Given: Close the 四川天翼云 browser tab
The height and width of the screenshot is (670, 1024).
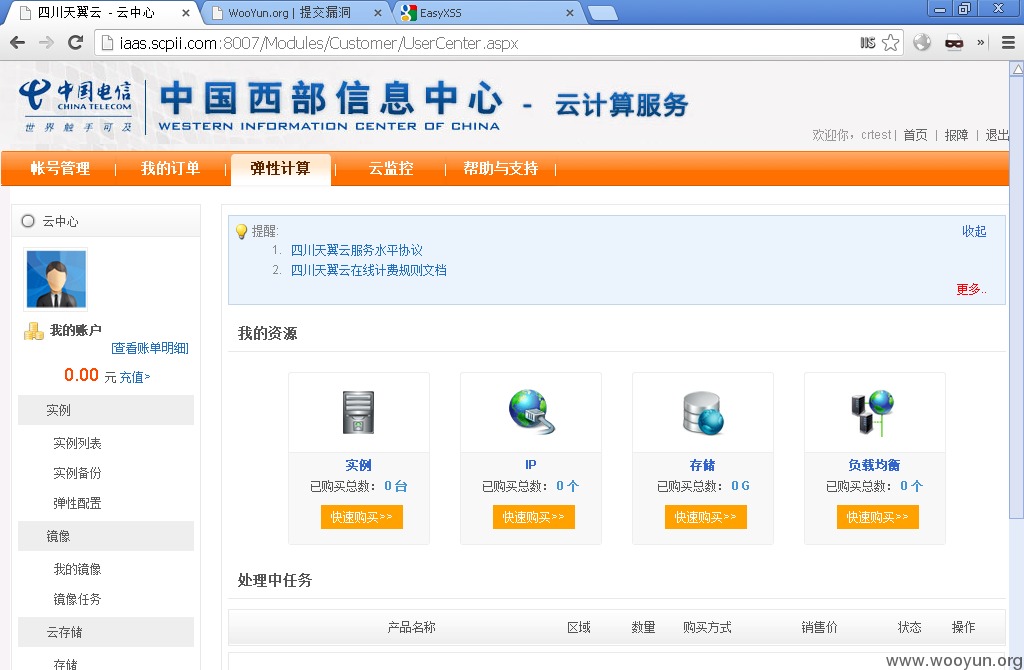Looking at the screenshot, I should click(185, 12).
